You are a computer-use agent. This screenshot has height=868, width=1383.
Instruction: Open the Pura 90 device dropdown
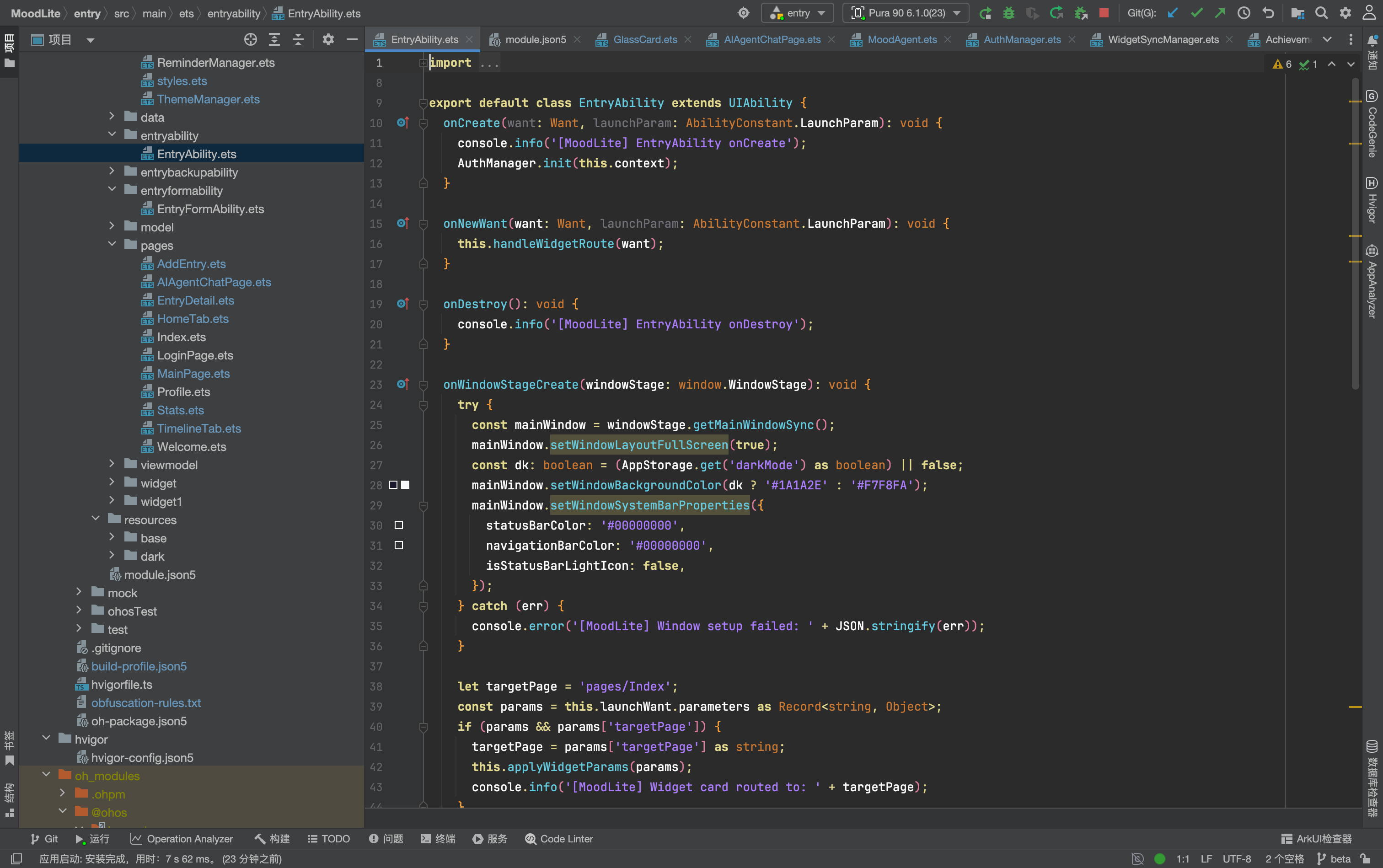(906, 13)
